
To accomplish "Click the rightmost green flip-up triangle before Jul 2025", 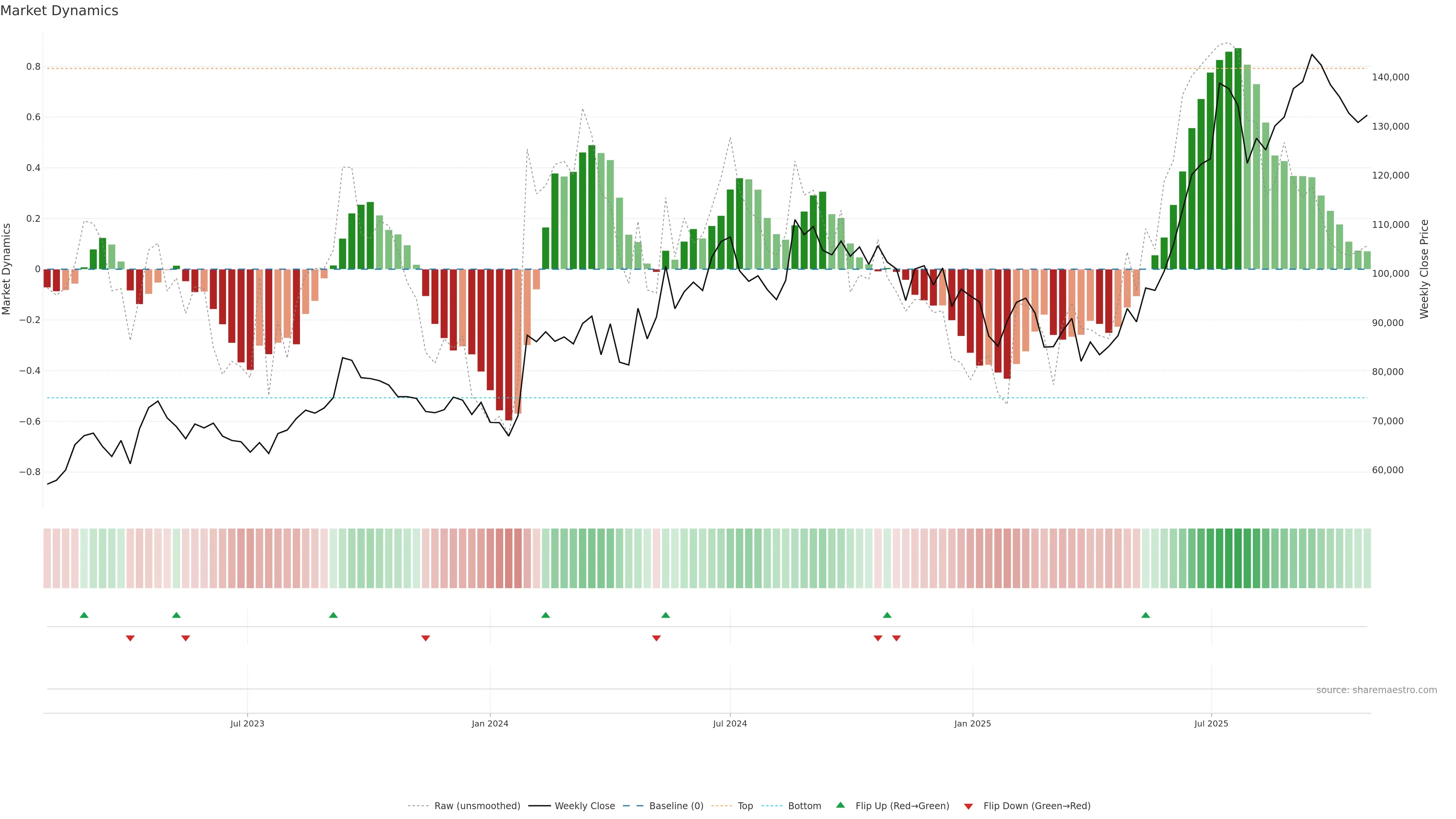I will [1145, 615].
